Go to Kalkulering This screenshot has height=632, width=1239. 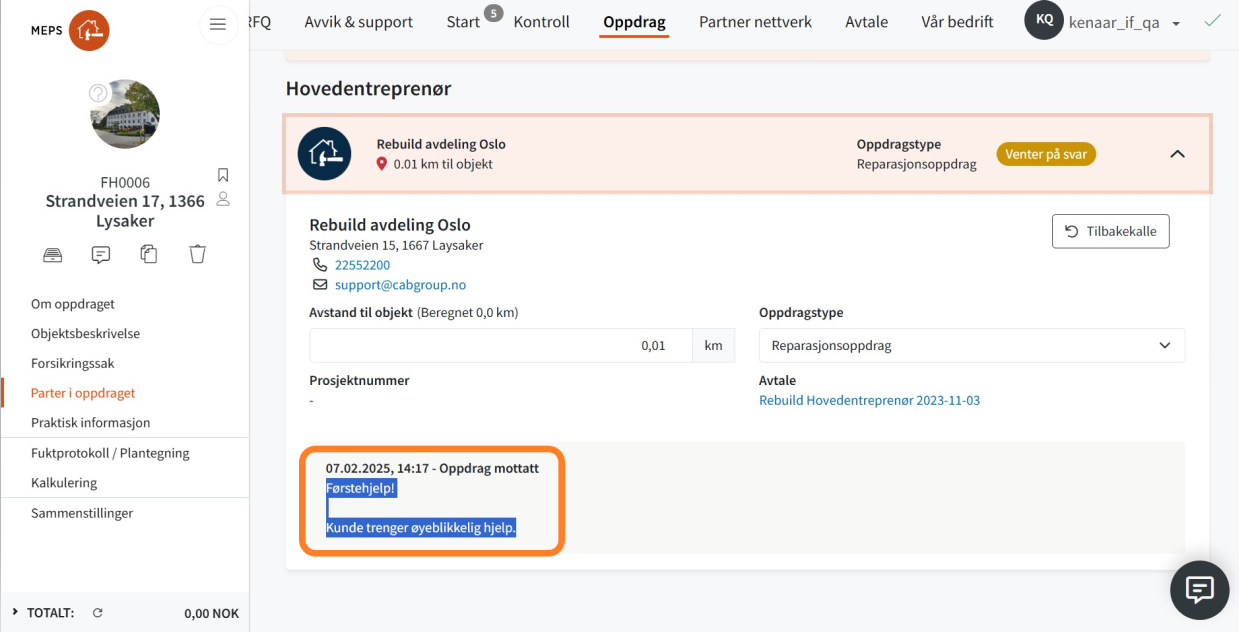[x=64, y=483]
